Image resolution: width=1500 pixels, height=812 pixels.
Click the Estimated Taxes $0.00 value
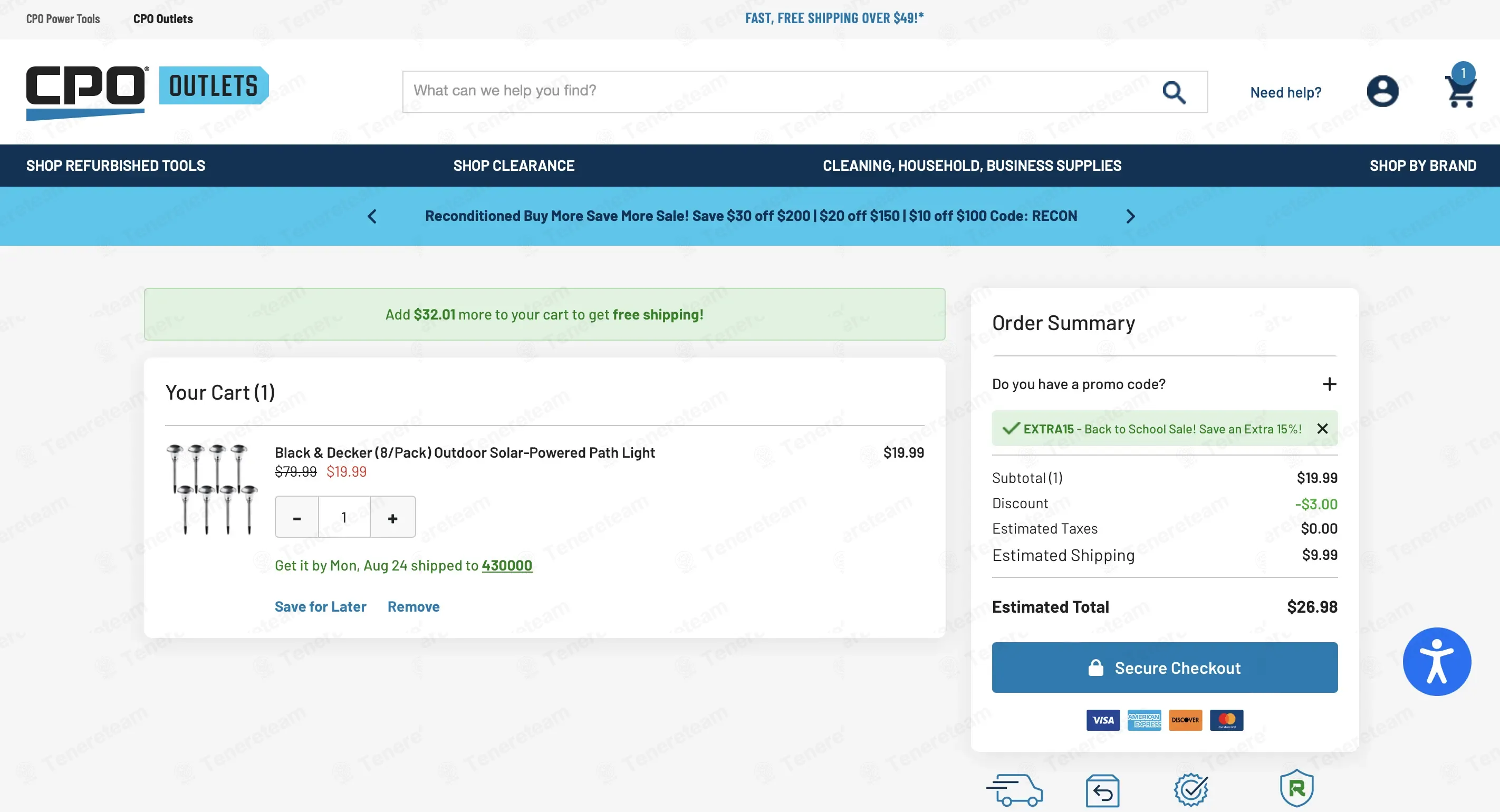click(x=1319, y=528)
